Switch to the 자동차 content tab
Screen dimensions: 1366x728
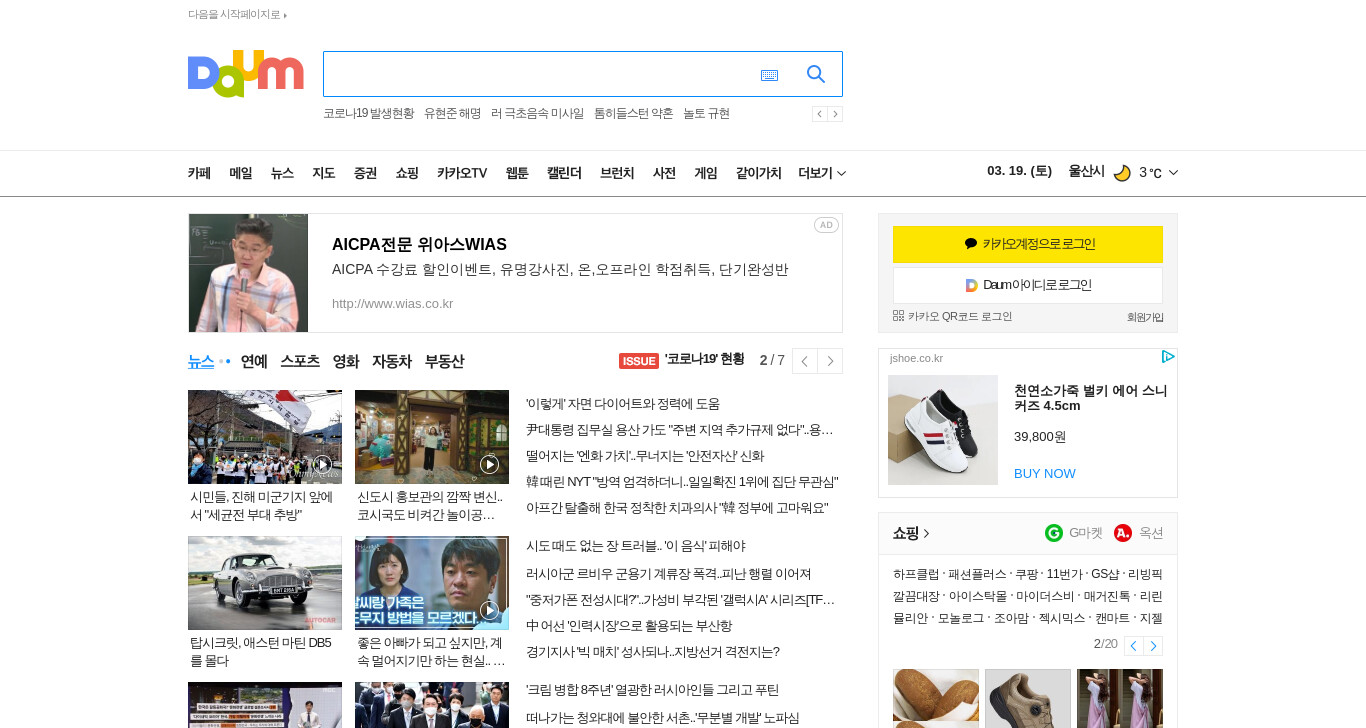(x=392, y=361)
